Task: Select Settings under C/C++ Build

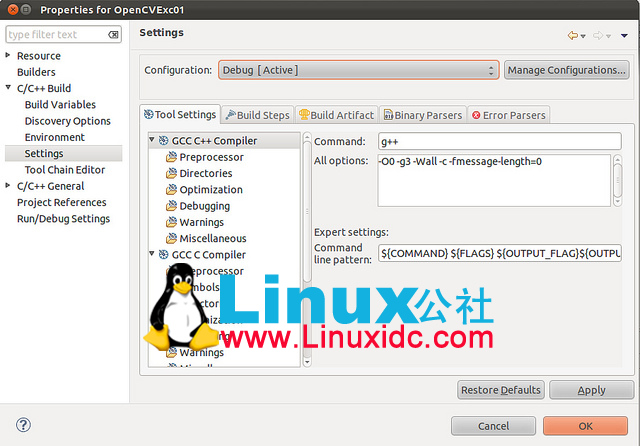Action: coord(64,153)
